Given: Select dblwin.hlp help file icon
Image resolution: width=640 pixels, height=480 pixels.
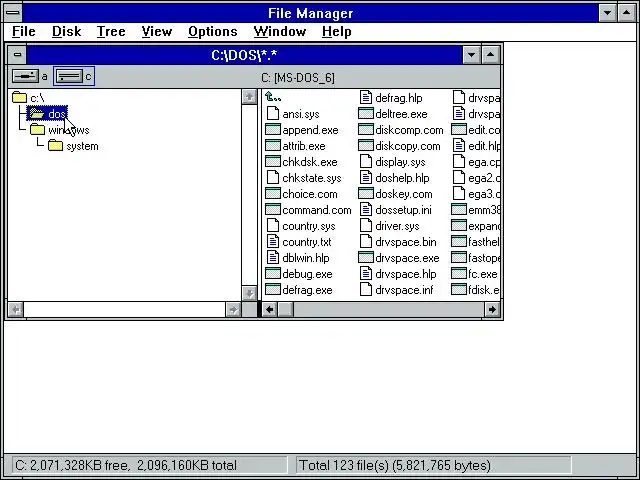Looking at the screenshot, I should (x=273, y=258).
